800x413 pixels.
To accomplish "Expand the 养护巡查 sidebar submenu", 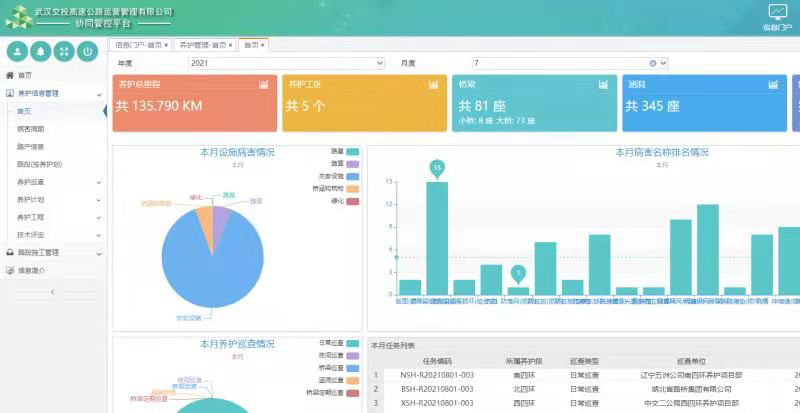I will click(99, 182).
